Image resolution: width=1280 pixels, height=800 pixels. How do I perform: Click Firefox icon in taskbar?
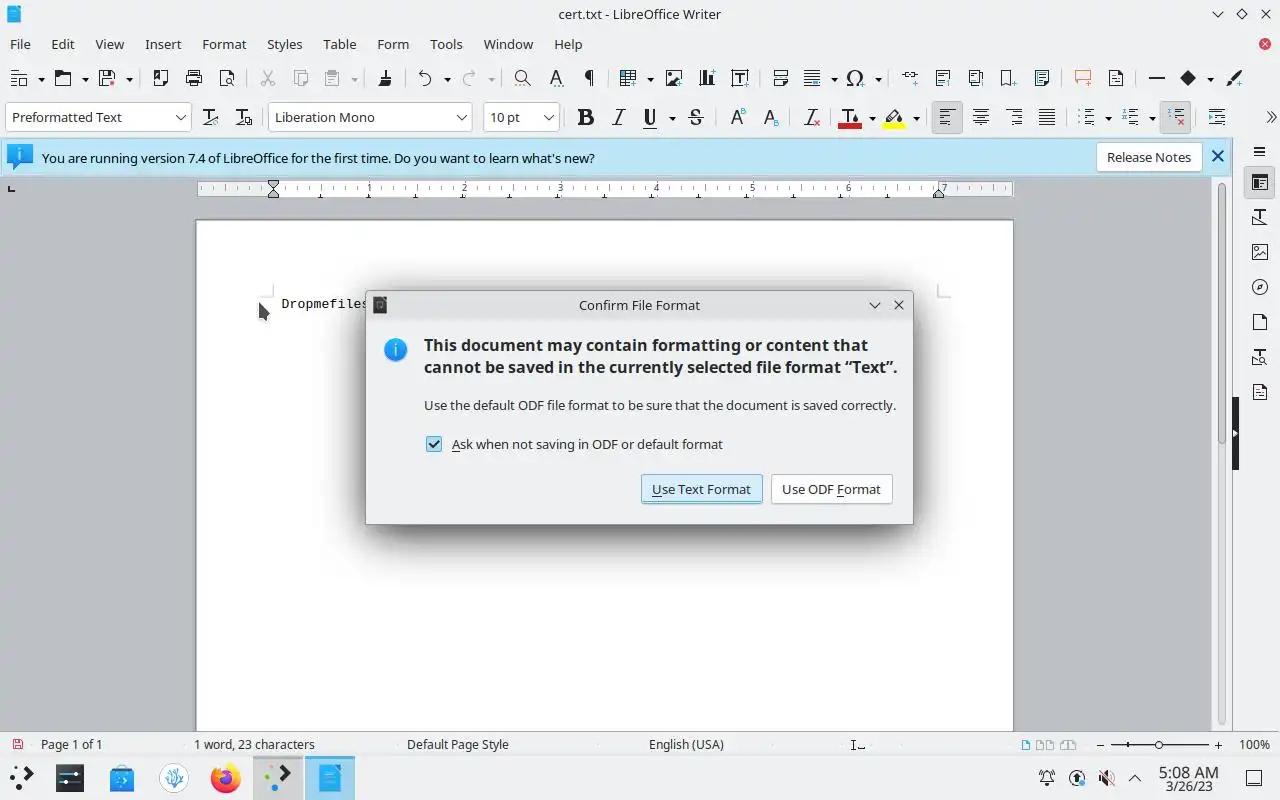coord(225,777)
